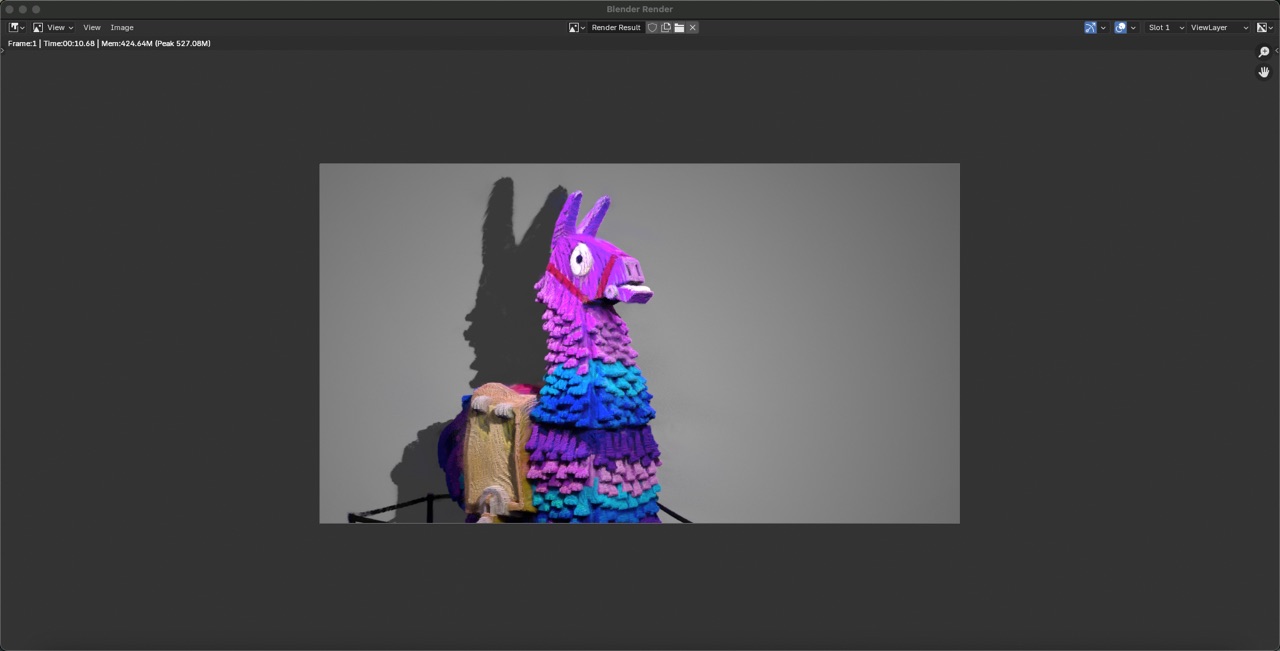Create a new image using the New Image icon
Screen dimensions: 1280x651
(x=666, y=27)
